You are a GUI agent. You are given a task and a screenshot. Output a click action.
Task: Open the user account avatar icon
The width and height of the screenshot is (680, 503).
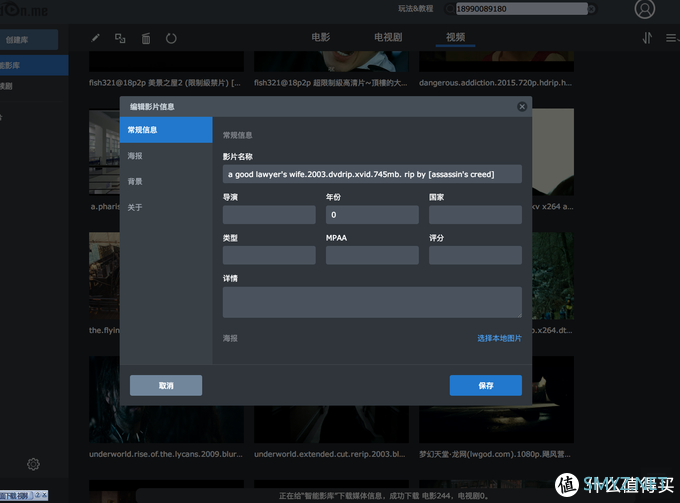tap(645, 10)
